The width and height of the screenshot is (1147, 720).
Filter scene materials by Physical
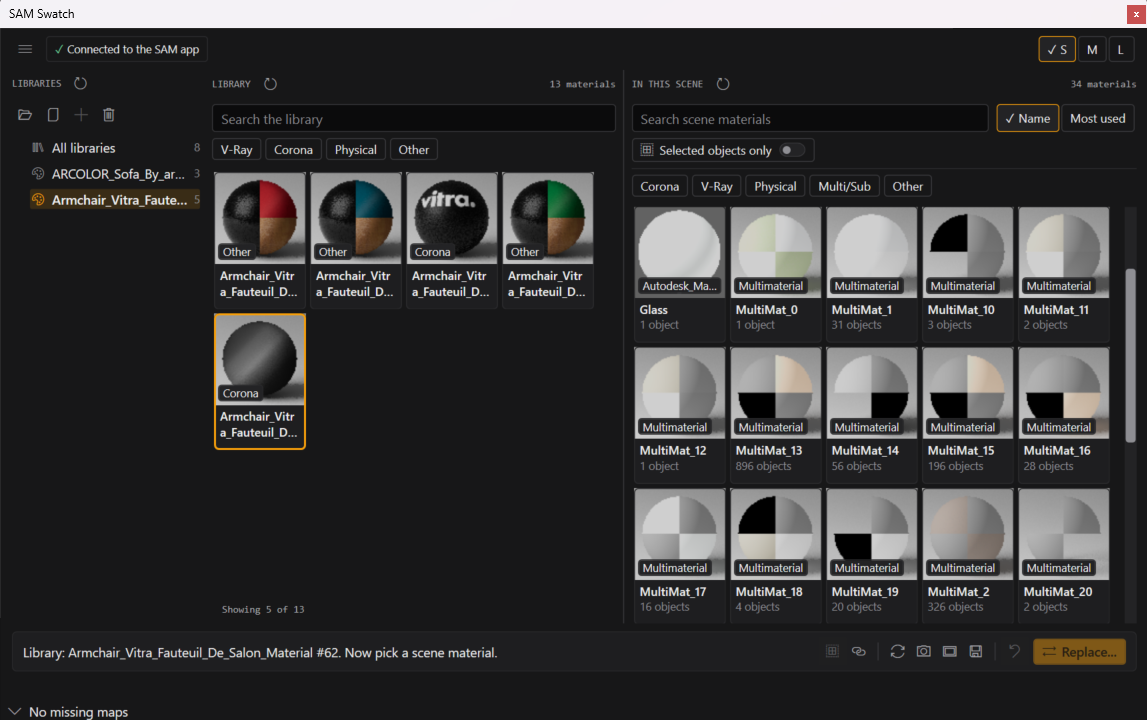[x=775, y=187]
